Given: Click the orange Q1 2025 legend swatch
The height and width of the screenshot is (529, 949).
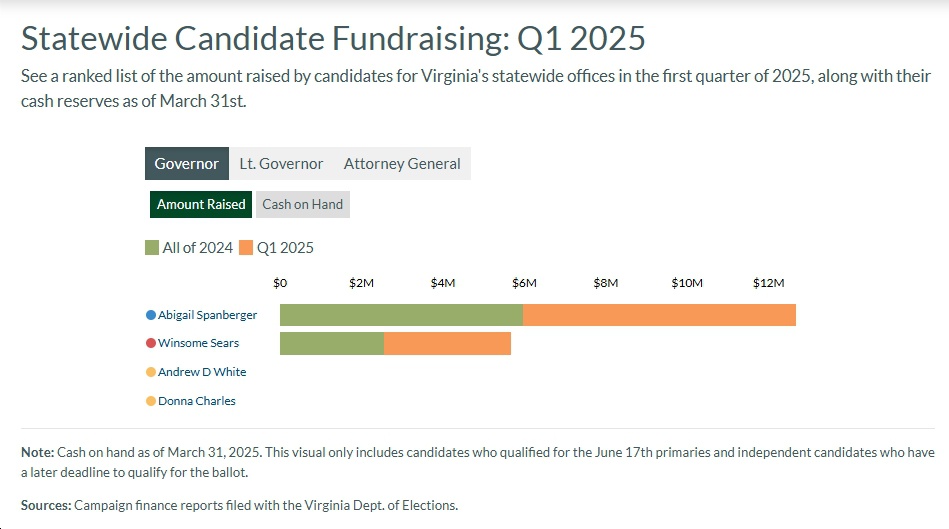Looking at the screenshot, I should pyautogui.click(x=246, y=247).
